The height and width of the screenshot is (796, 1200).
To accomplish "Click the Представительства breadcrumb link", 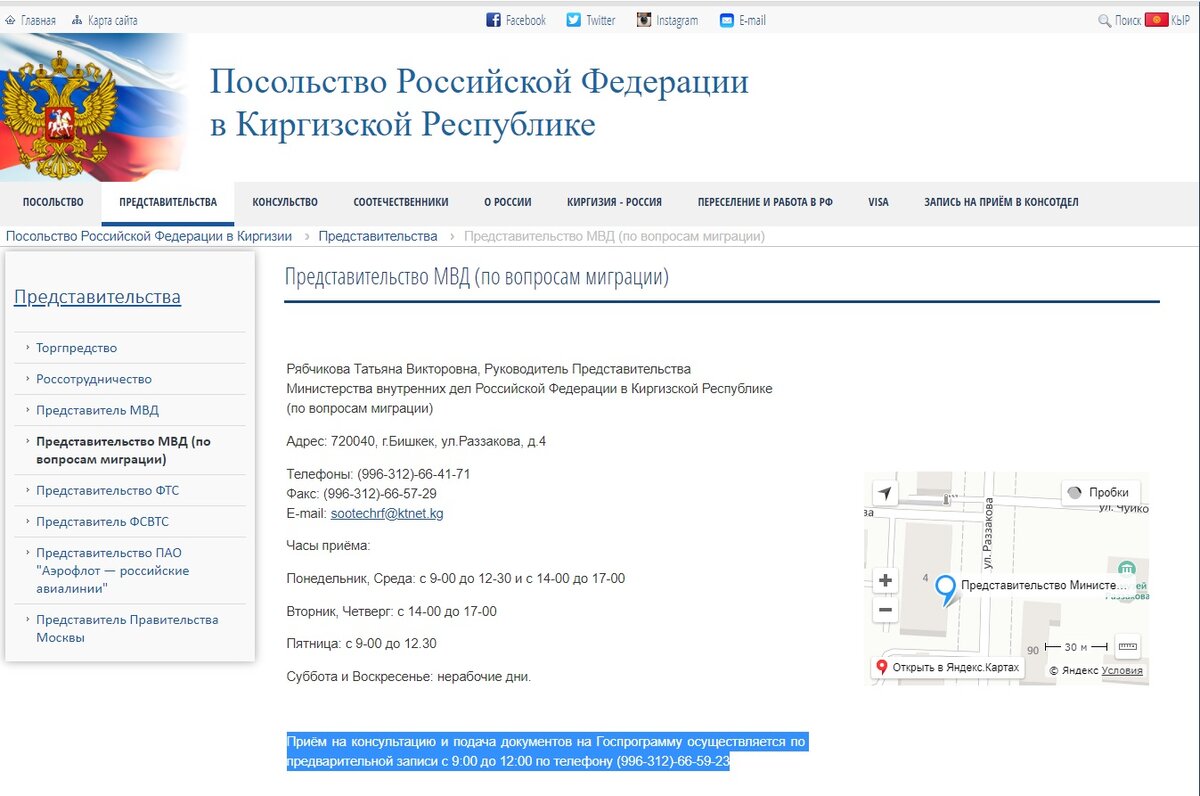I will [x=378, y=237].
